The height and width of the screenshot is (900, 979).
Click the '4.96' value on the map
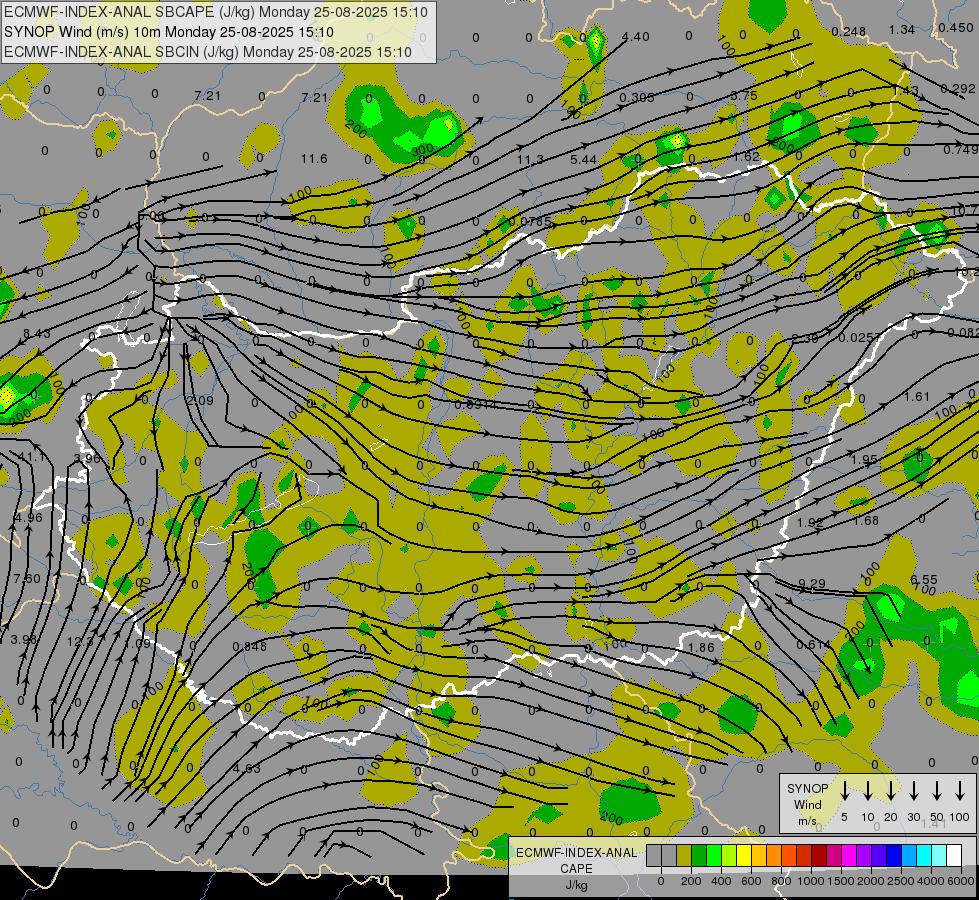[x=29, y=518]
